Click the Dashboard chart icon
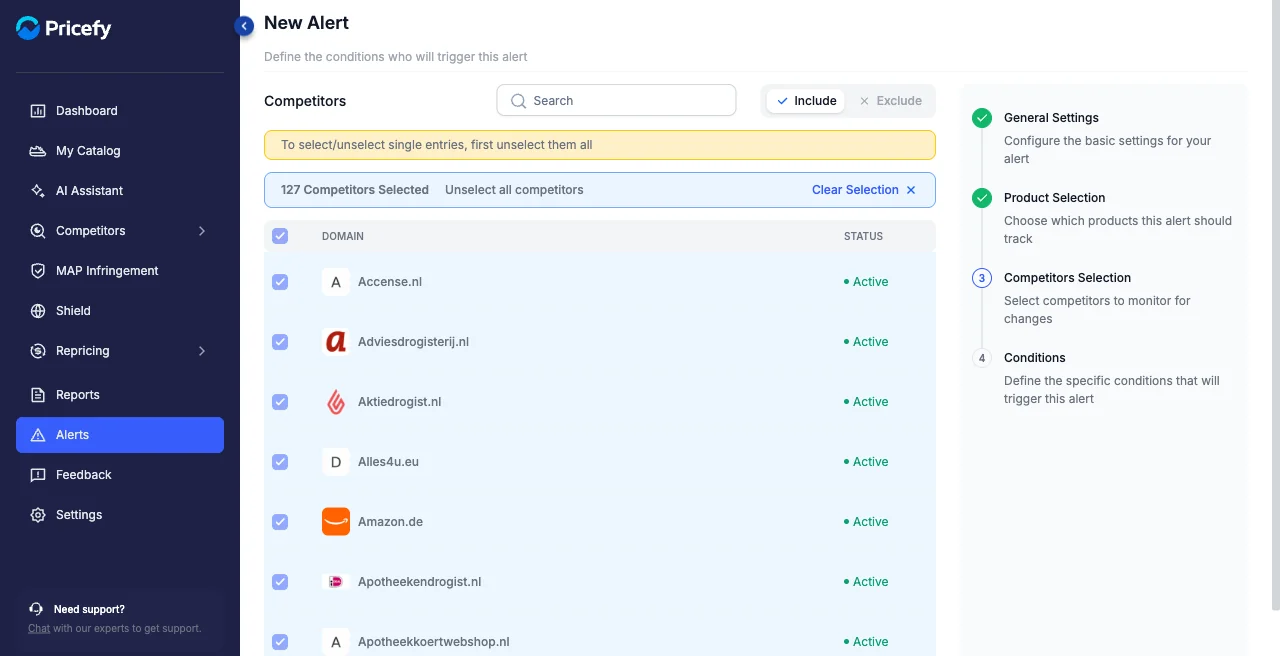1280x656 pixels. (38, 111)
